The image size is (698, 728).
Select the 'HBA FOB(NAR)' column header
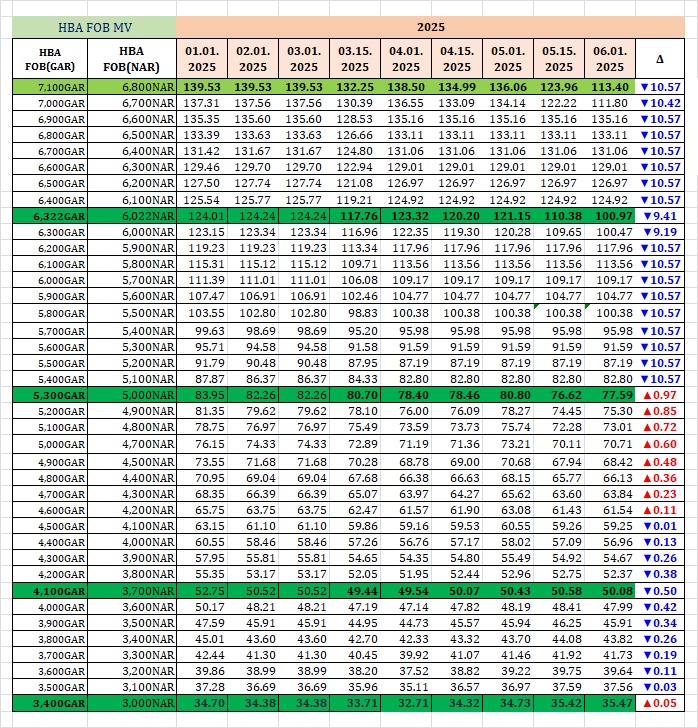tap(132, 59)
